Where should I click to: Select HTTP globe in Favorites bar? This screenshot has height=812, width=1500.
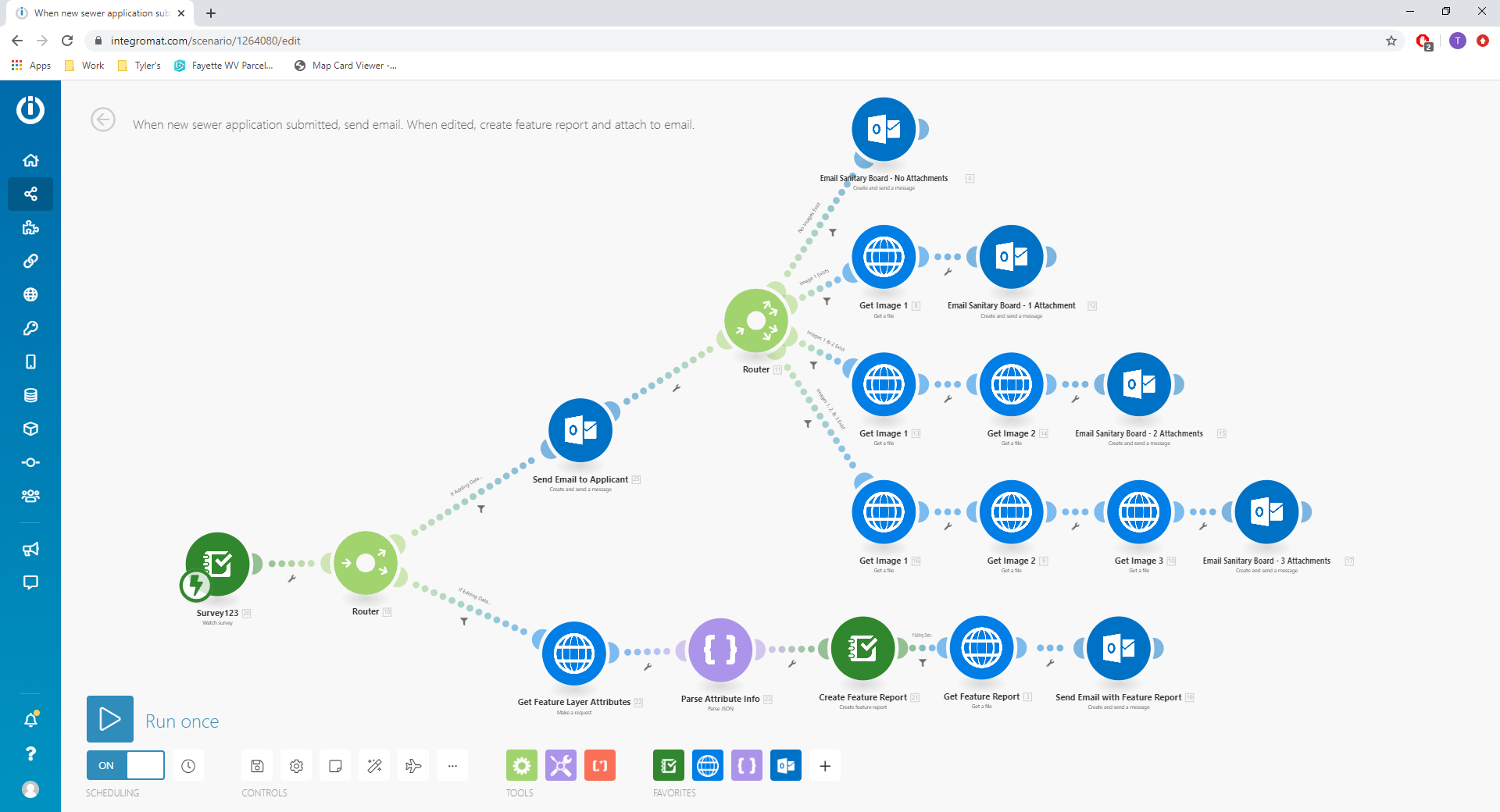[x=708, y=766]
